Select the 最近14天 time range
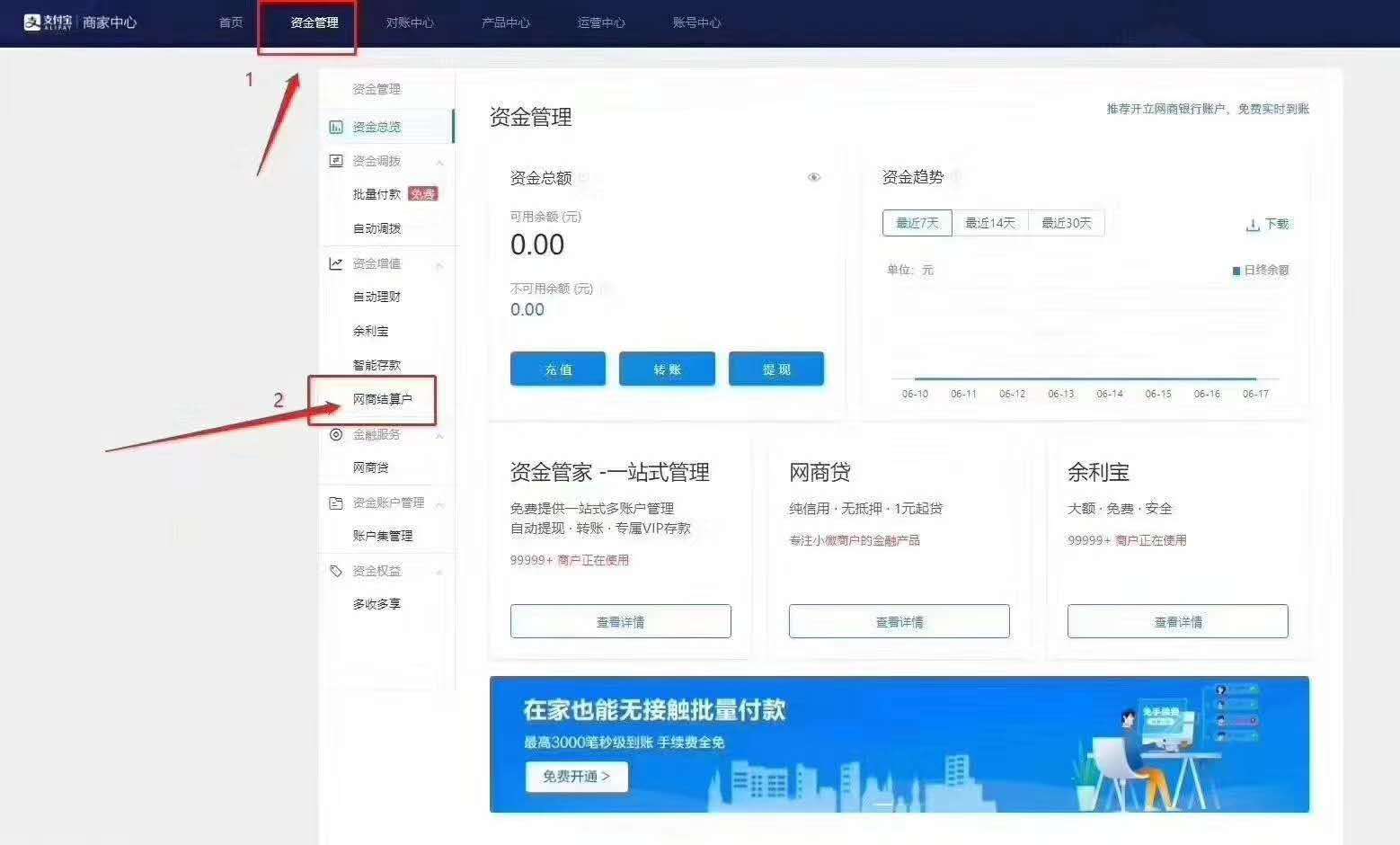The height and width of the screenshot is (845, 1400). pos(990,223)
